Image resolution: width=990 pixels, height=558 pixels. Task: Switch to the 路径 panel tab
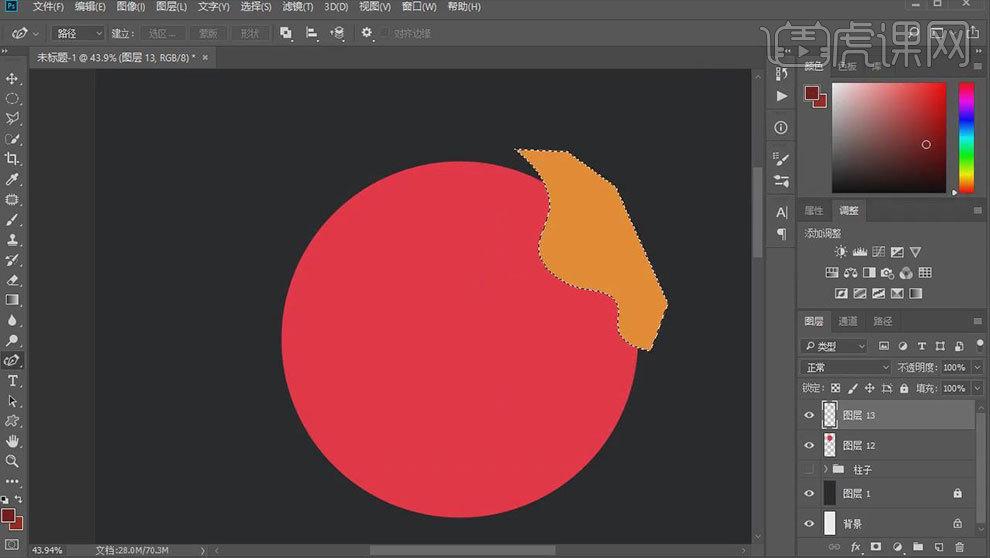[x=882, y=321]
